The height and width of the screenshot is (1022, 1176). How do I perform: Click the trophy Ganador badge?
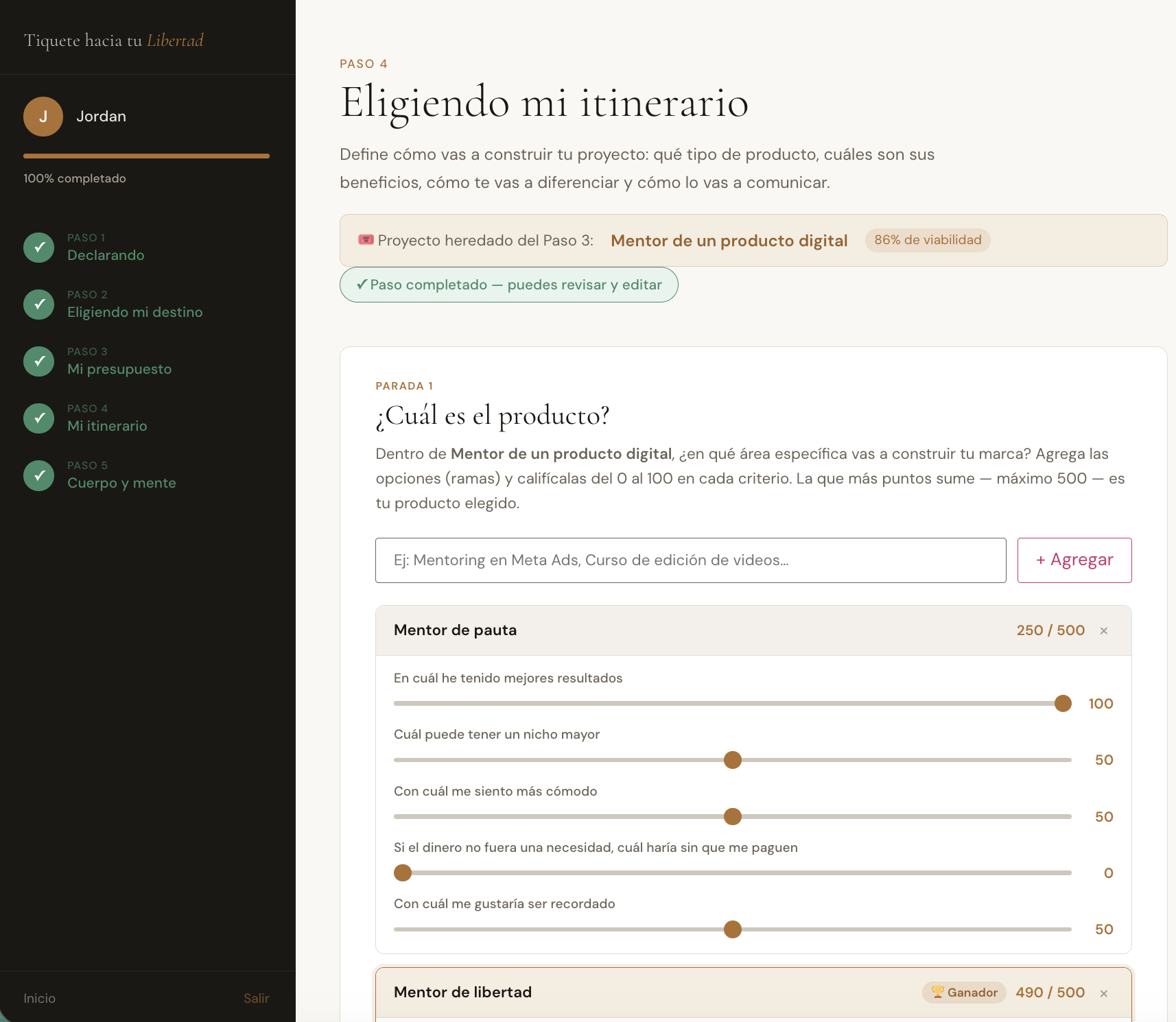tap(964, 993)
